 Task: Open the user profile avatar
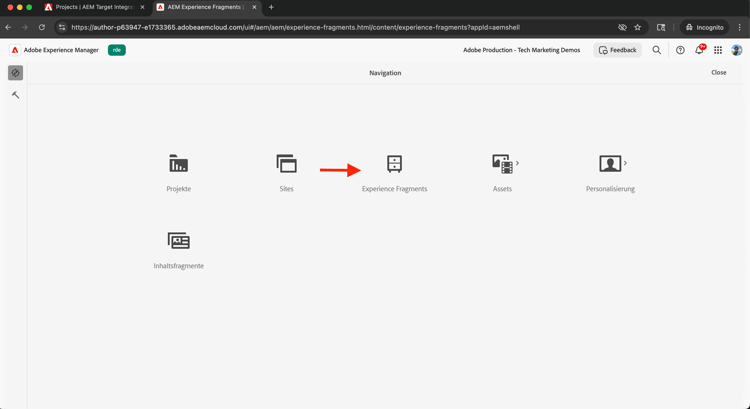point(737,50)
